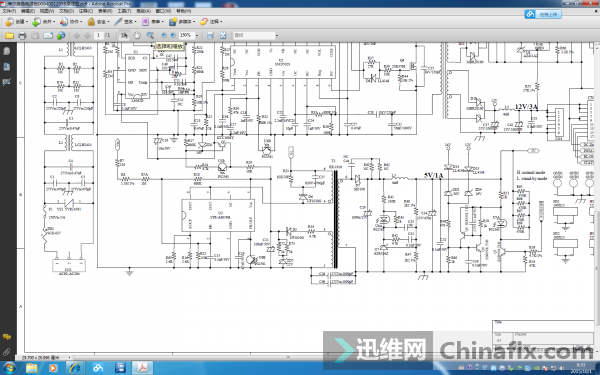Activate the marquee zoom magnifier tool

(150, 35)
